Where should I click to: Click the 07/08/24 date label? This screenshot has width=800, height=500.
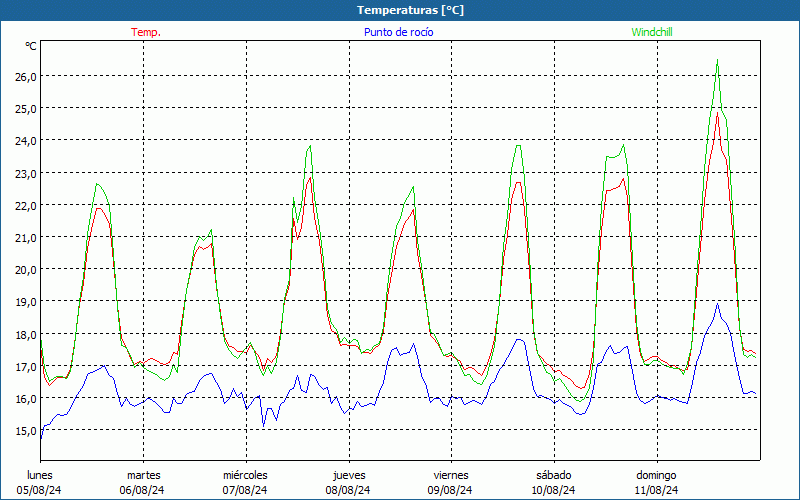click(x=245, y=490)
